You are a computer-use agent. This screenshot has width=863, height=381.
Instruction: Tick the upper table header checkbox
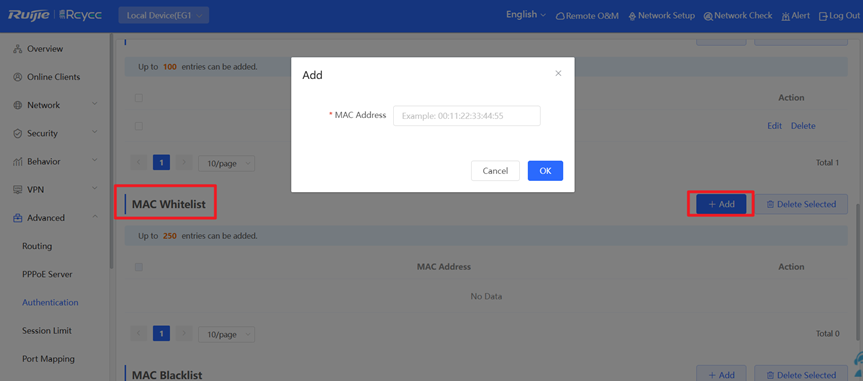(x=139, y=97)
